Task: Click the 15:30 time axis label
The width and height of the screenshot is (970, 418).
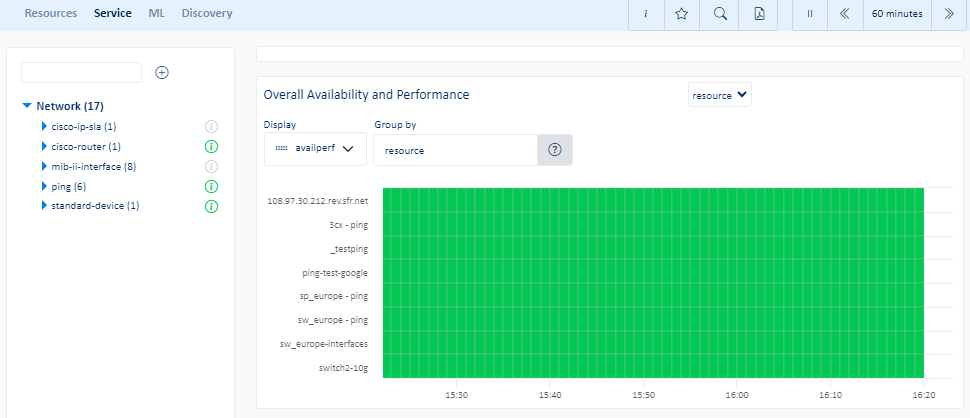Action: coord(456,394)
